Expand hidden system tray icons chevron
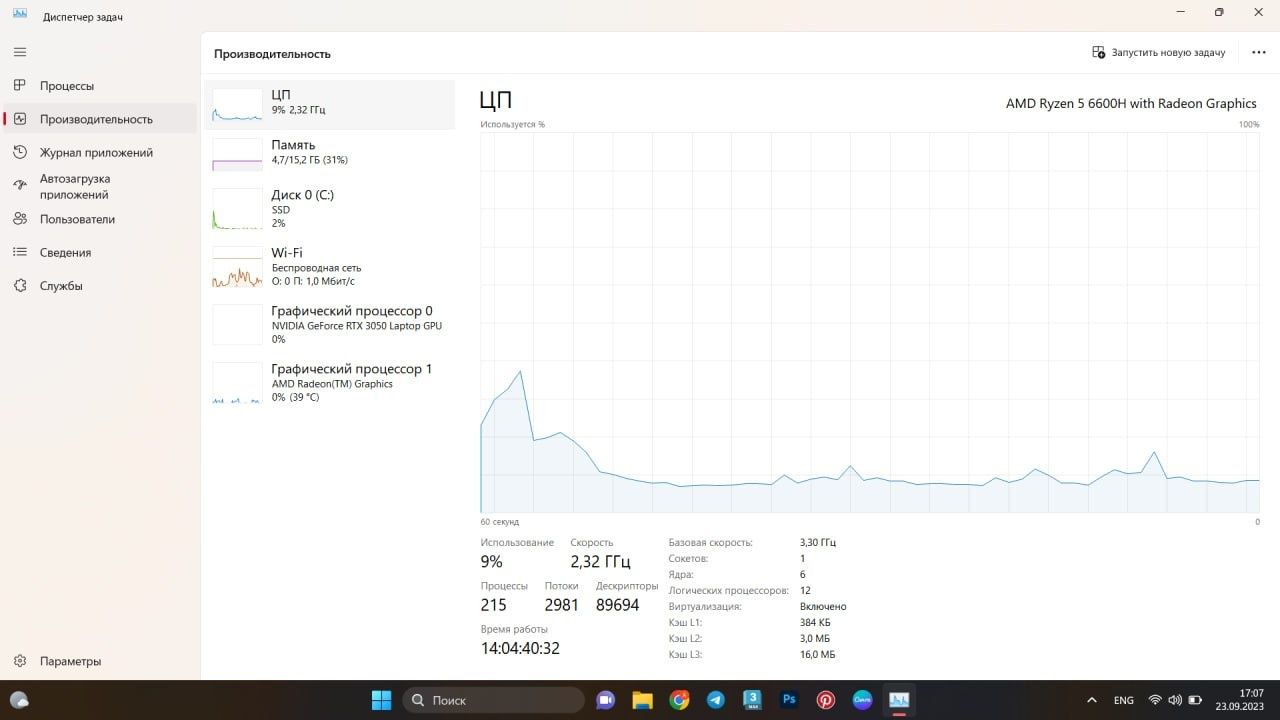The image size is (1280, 720). [x=1091, y=700]
